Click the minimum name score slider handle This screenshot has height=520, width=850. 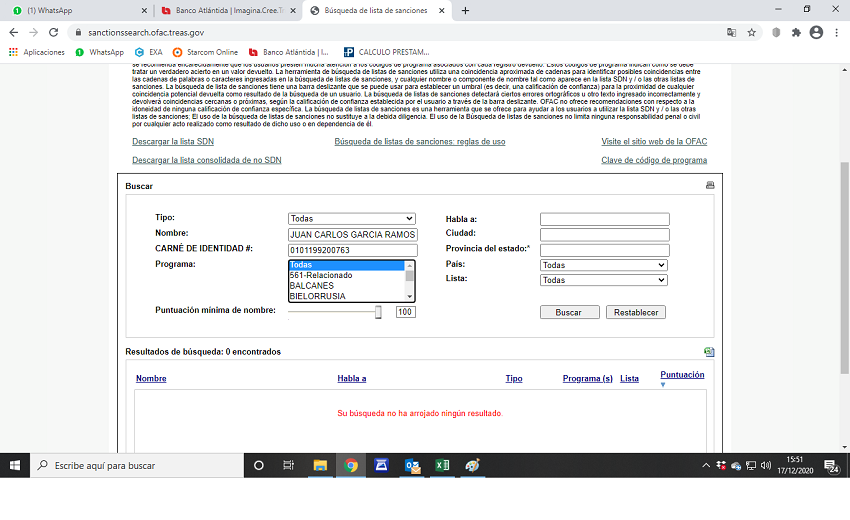coord(378,312)
